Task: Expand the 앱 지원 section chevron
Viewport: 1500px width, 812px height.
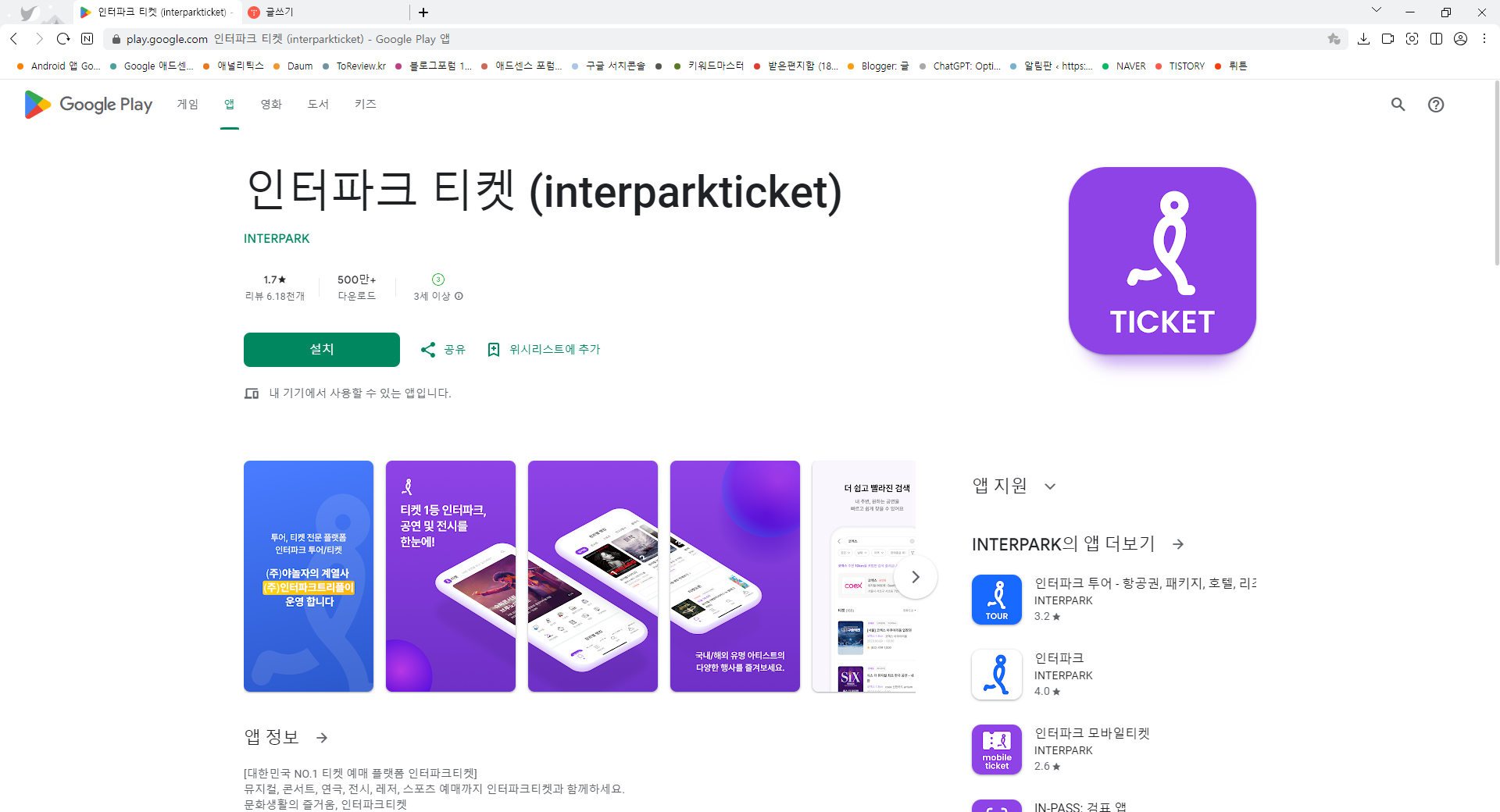Action: click(1050, 486)
